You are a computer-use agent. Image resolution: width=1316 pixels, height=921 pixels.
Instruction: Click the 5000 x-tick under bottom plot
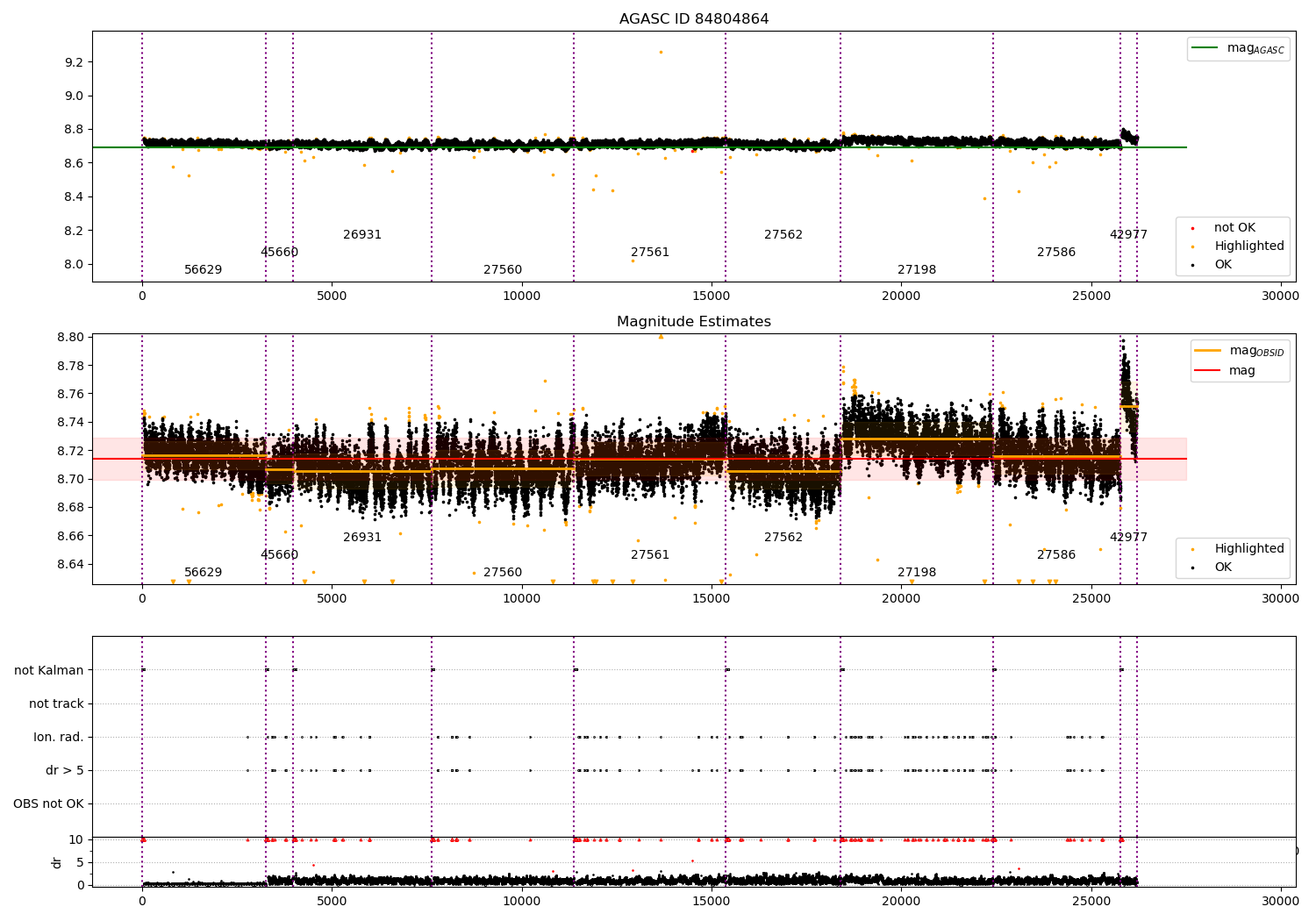332,901
